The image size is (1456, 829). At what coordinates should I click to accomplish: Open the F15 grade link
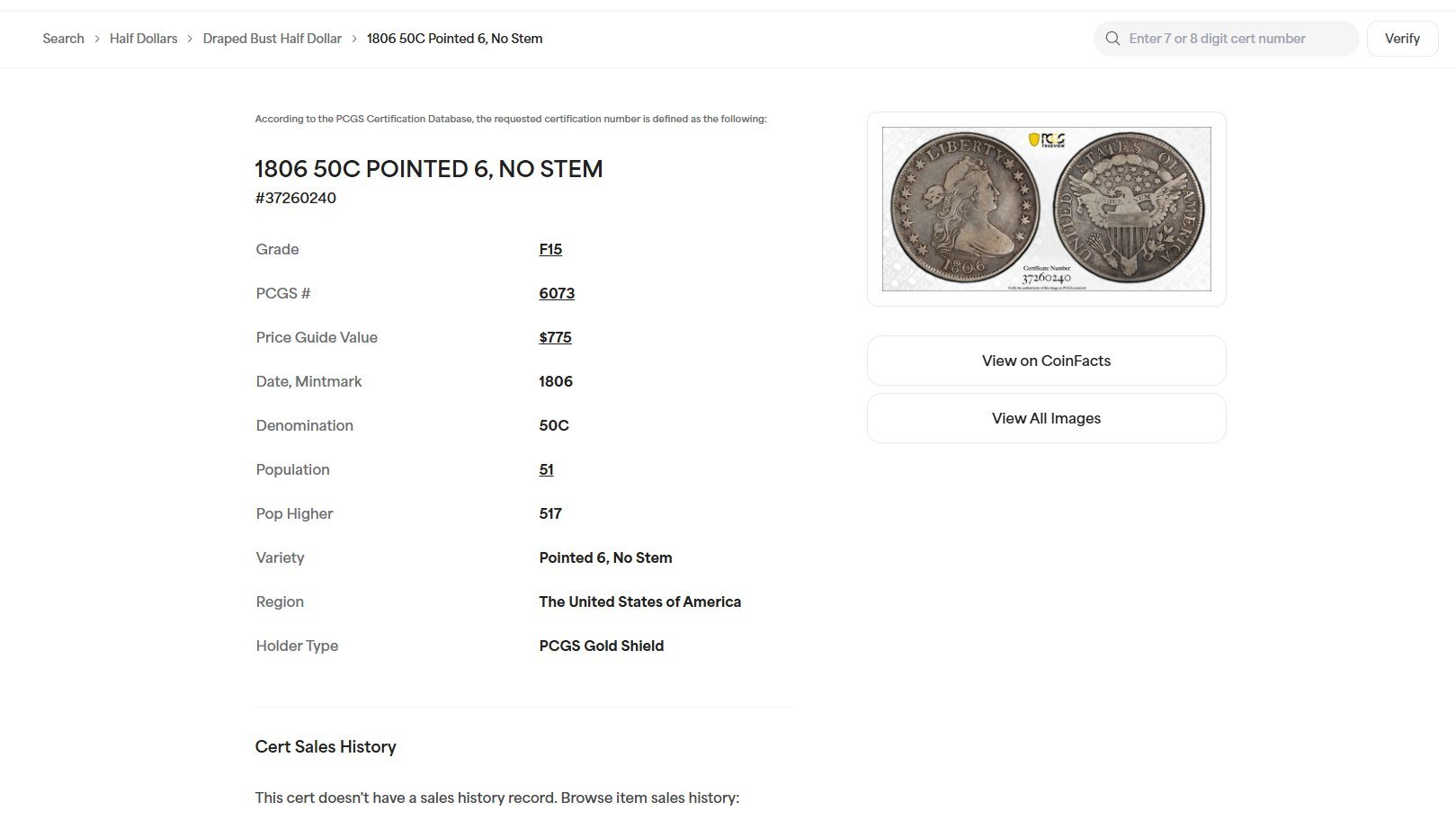550,249
